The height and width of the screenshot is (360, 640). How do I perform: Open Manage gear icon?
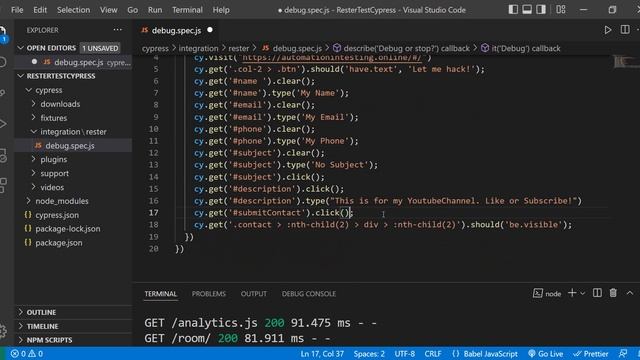point(3,331)
